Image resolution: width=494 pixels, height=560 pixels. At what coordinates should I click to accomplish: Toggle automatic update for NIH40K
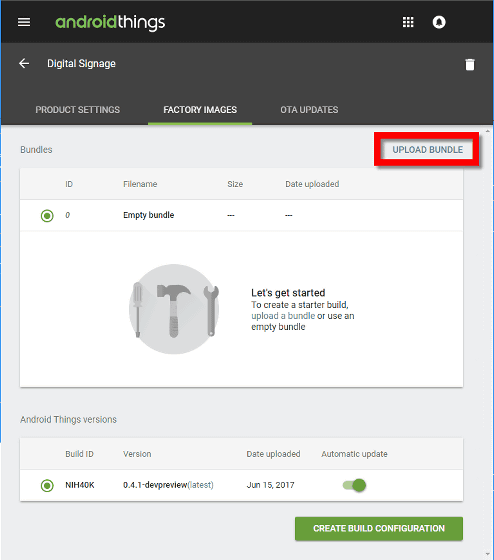[354, 485]
